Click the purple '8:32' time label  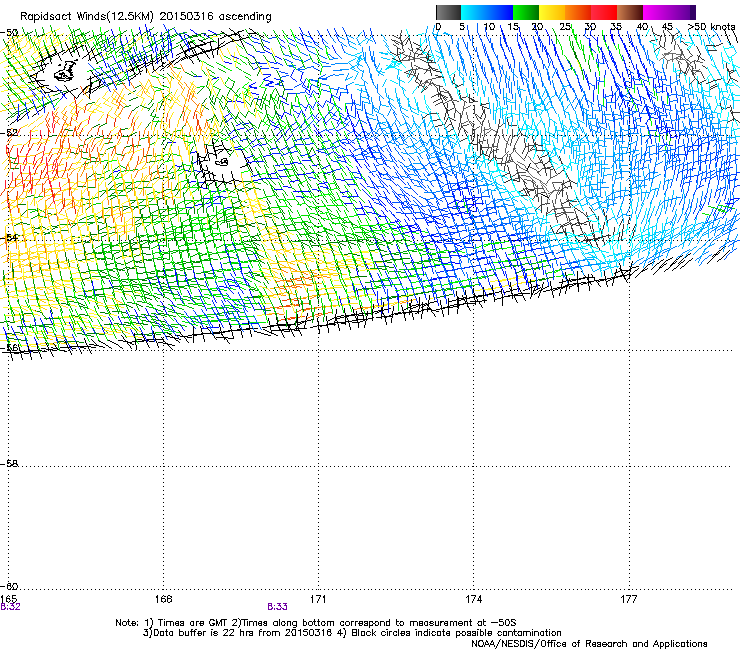[x=10, y=607]
